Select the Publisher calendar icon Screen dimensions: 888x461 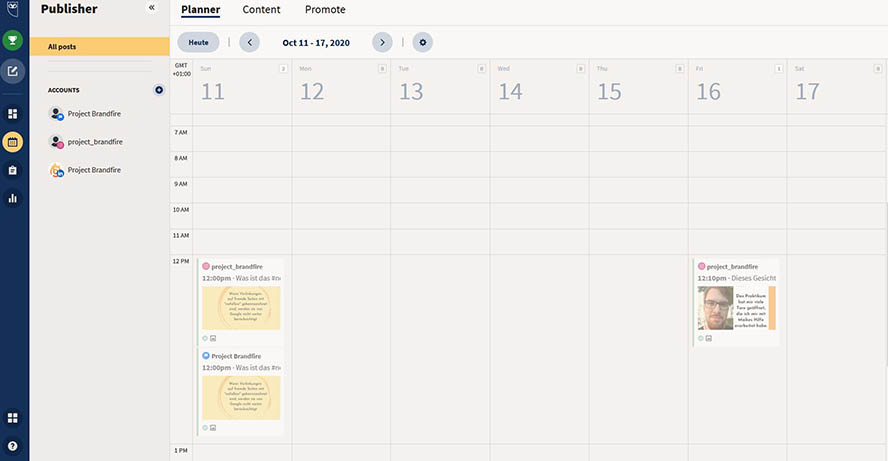pyautogui.click(x=13, y=142)
